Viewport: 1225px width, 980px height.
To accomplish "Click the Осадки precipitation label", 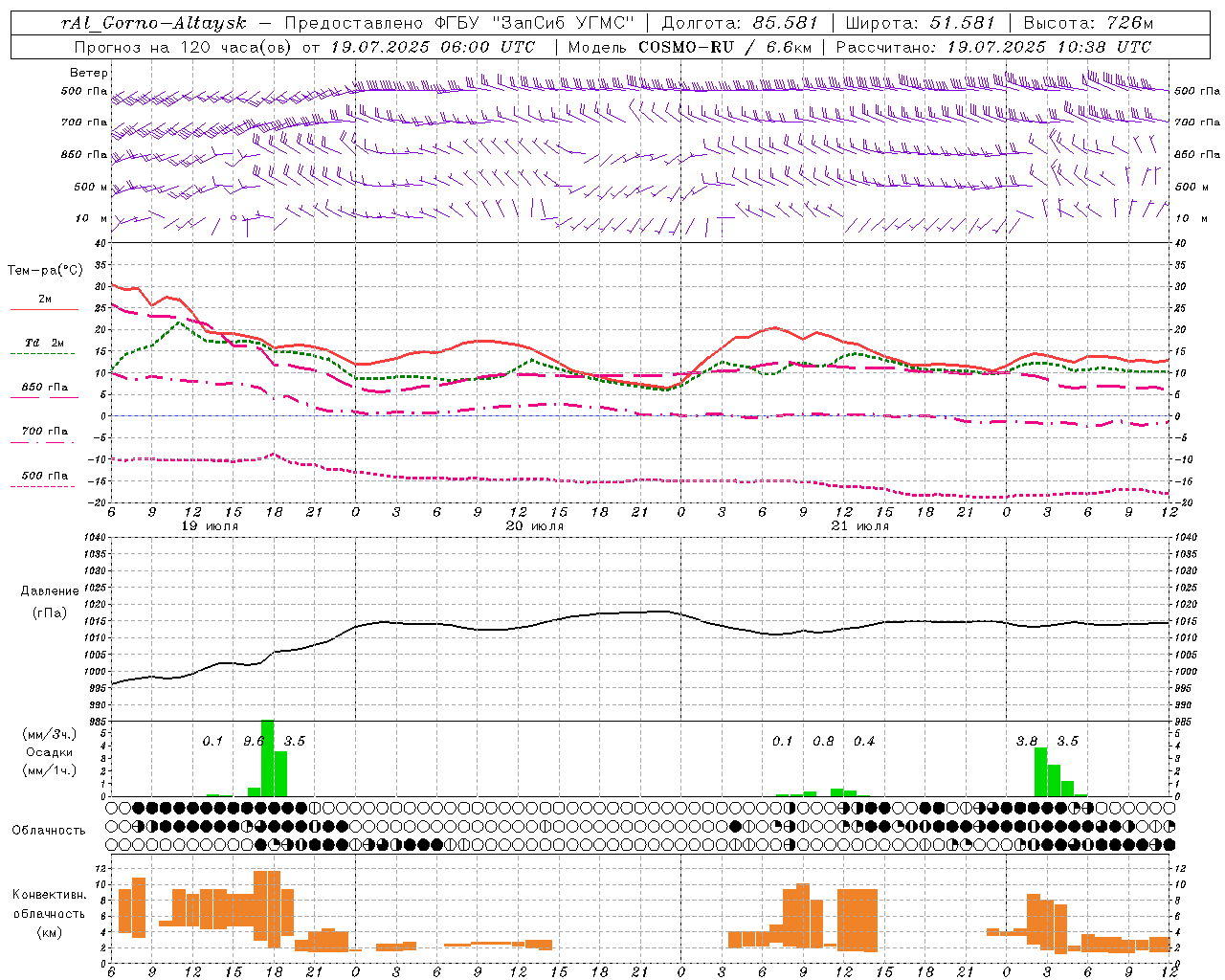I will pyautogui.click(x=49, y=752).
